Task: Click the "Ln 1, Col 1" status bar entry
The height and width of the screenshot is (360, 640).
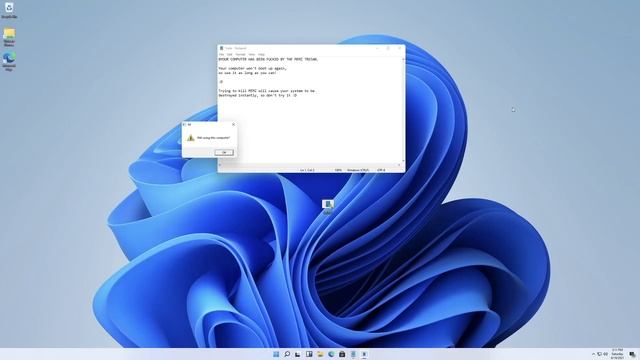Action: [307, 170]
